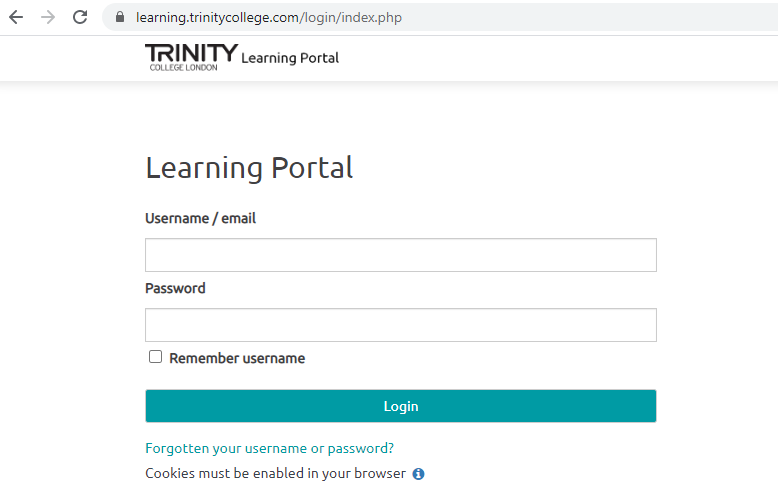Toggle via the Remember username label text
This screenshot has height=502, width=778.
coord(237,358)
